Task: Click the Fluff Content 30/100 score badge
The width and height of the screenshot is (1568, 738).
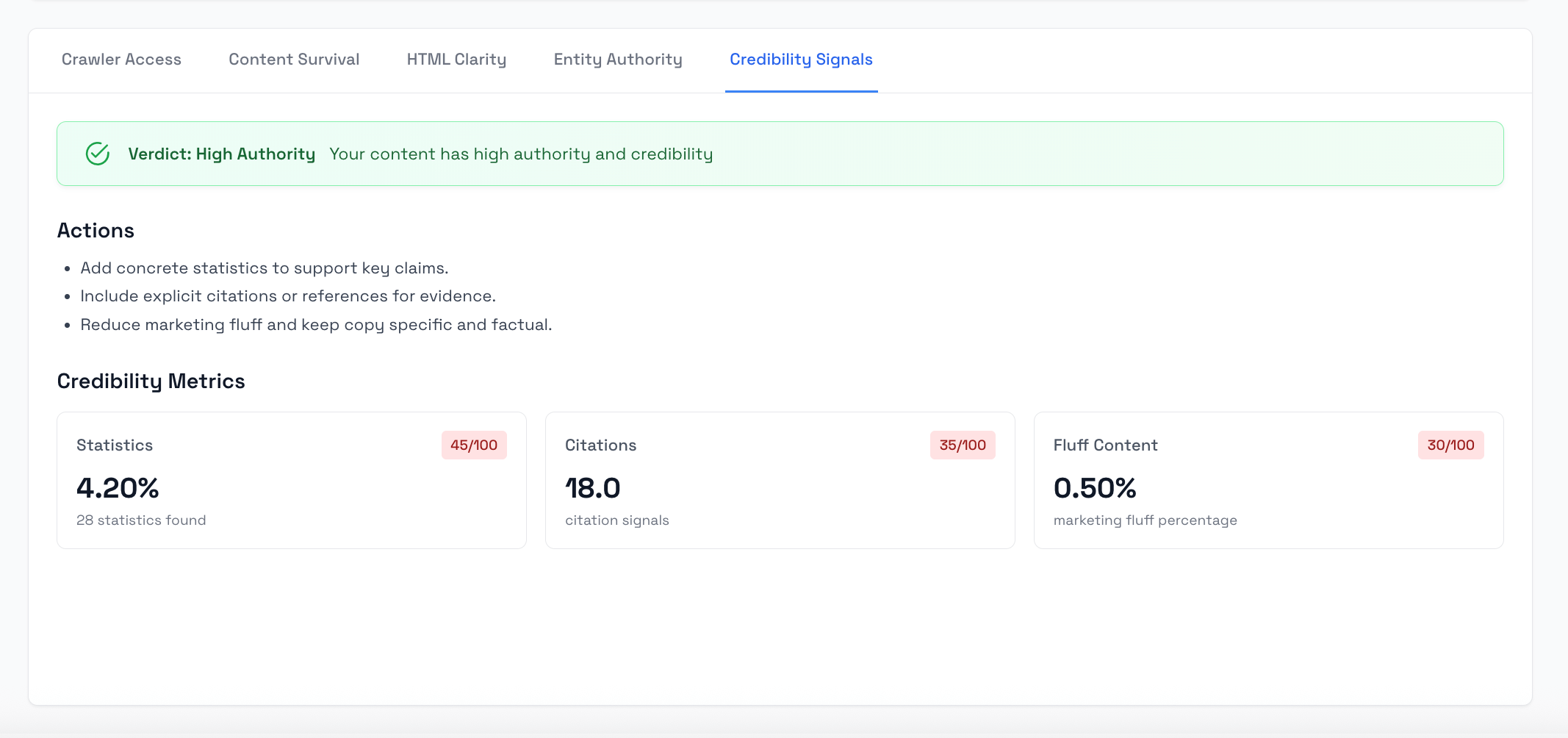Action: pos(1450,445)
